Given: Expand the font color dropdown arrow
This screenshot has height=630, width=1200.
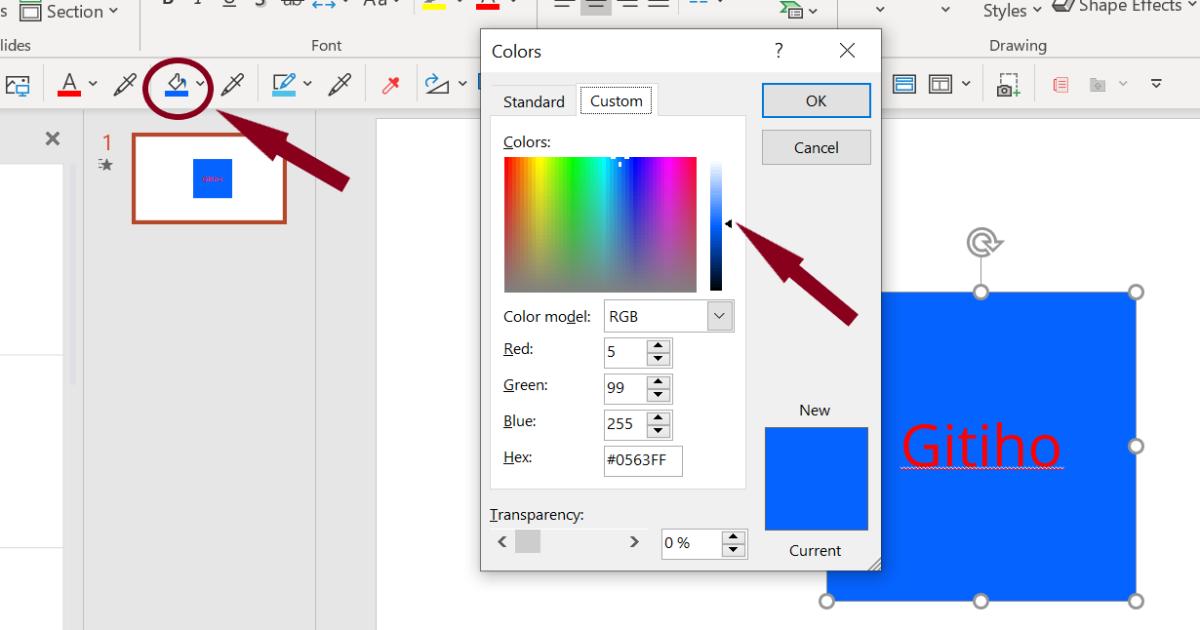Looking at the screenshot, I should click(93, 84).
